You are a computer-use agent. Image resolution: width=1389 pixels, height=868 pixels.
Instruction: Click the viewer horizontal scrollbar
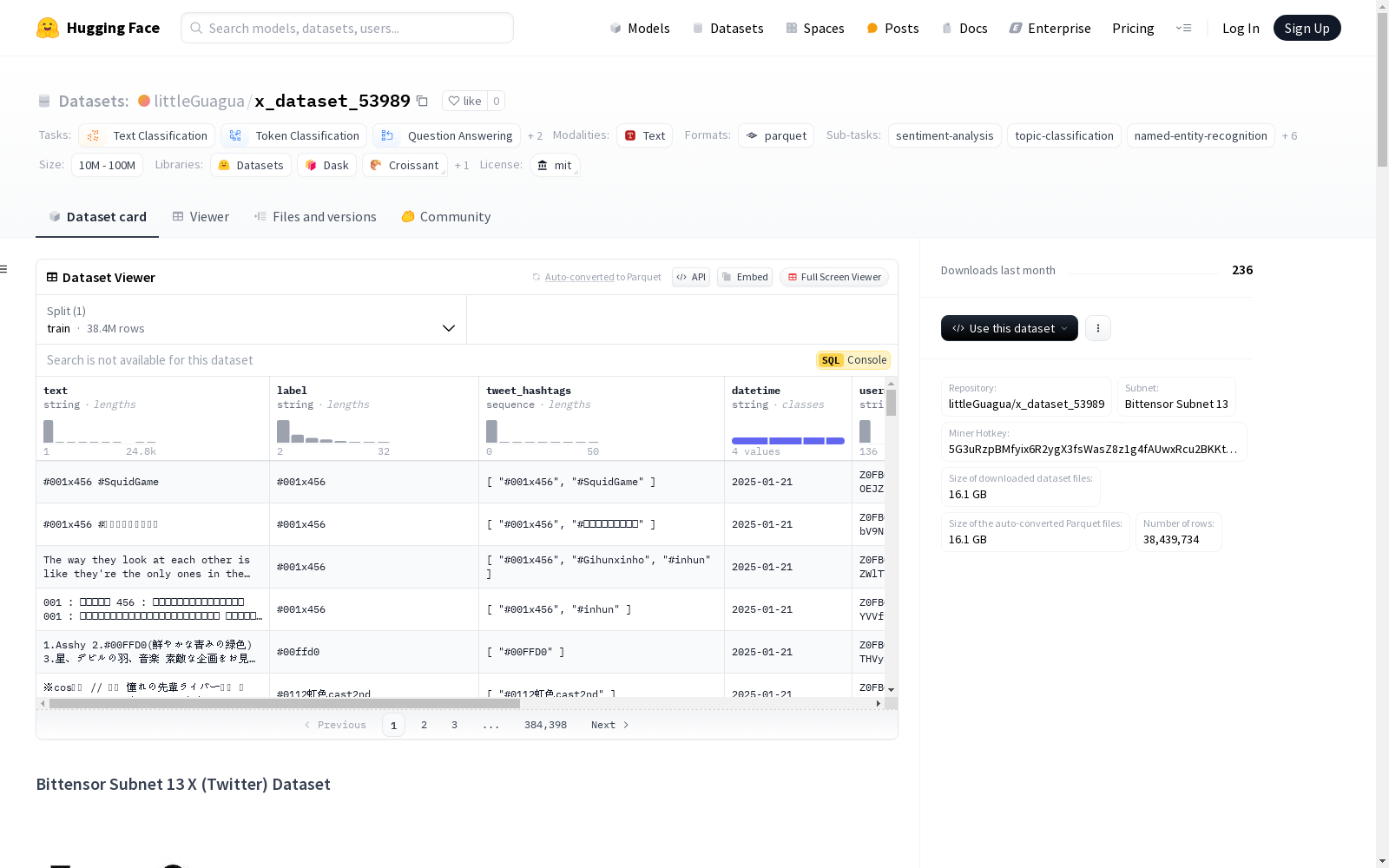coord(285,703)
